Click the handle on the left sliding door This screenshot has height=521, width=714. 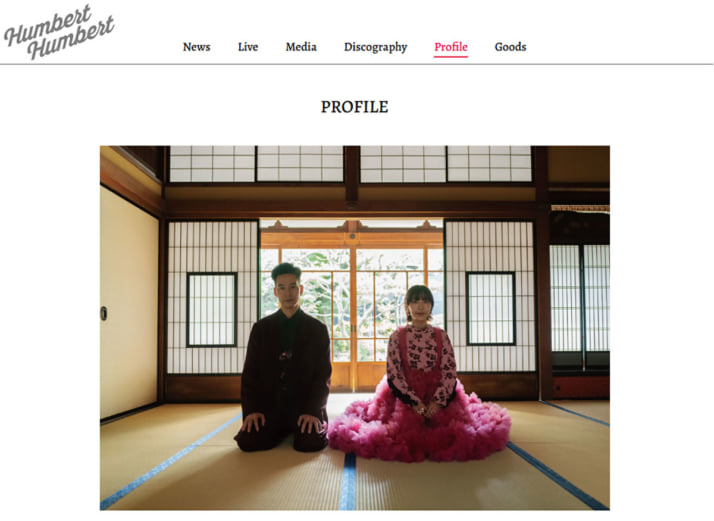tap(104, 313)
